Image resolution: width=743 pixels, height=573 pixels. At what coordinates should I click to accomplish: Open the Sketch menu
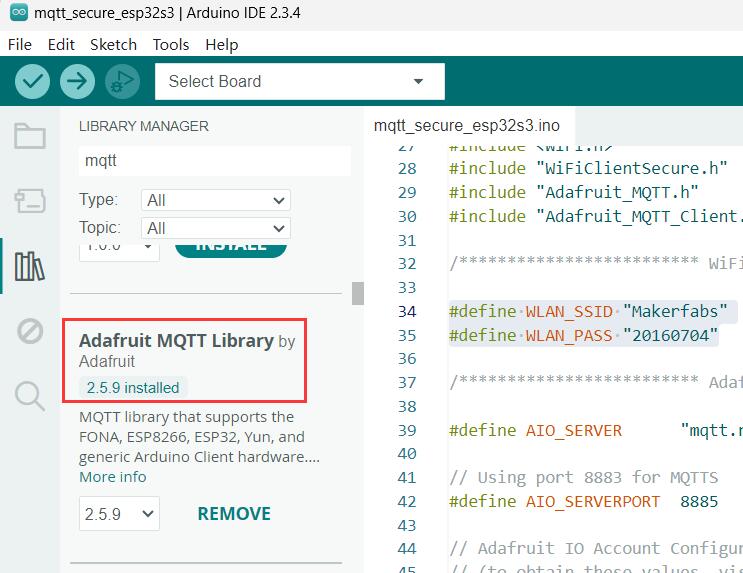[x=113, y=45]
